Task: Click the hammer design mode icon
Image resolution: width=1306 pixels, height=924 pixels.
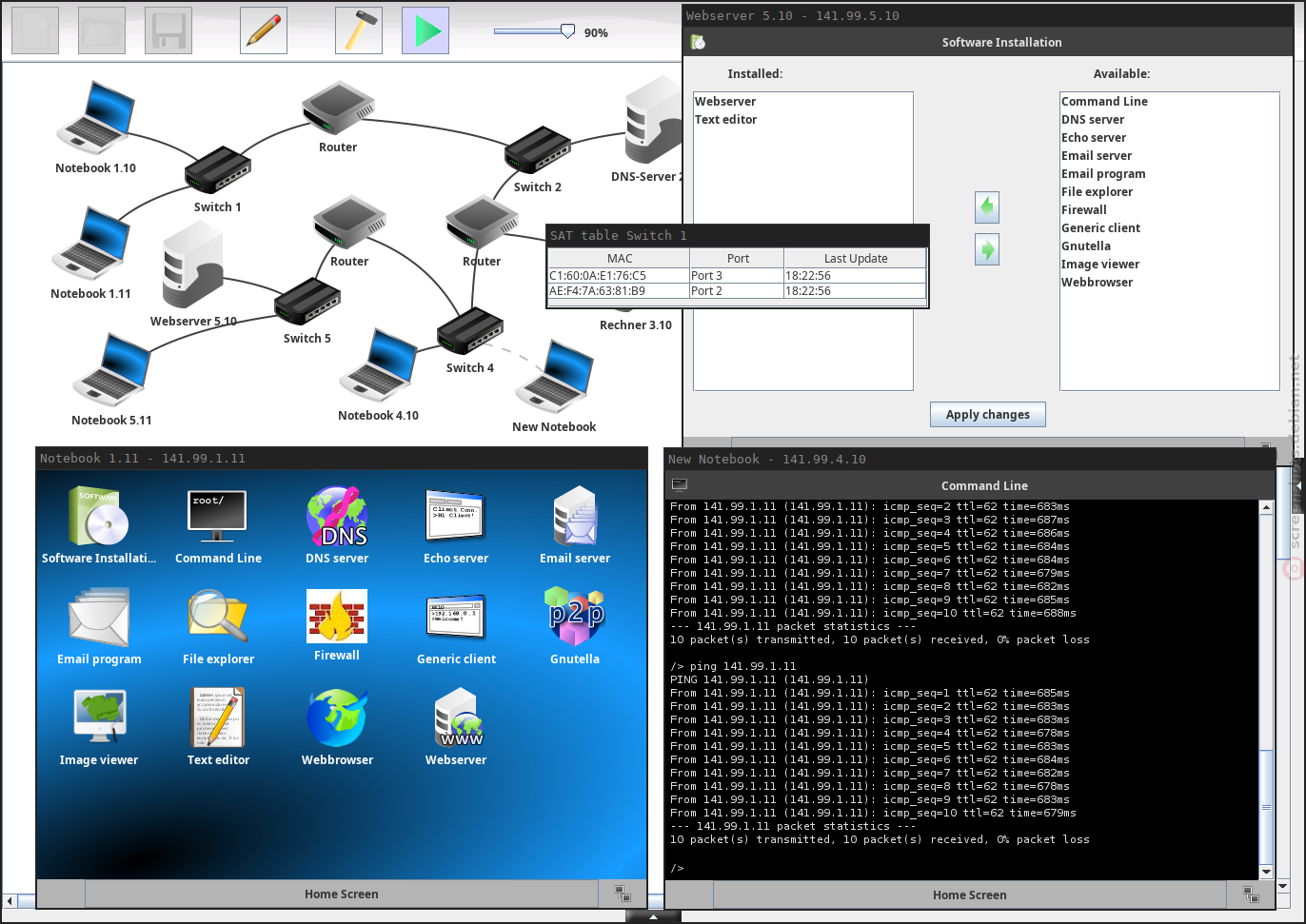Action: pyautogui.click(x=359, y=30)
